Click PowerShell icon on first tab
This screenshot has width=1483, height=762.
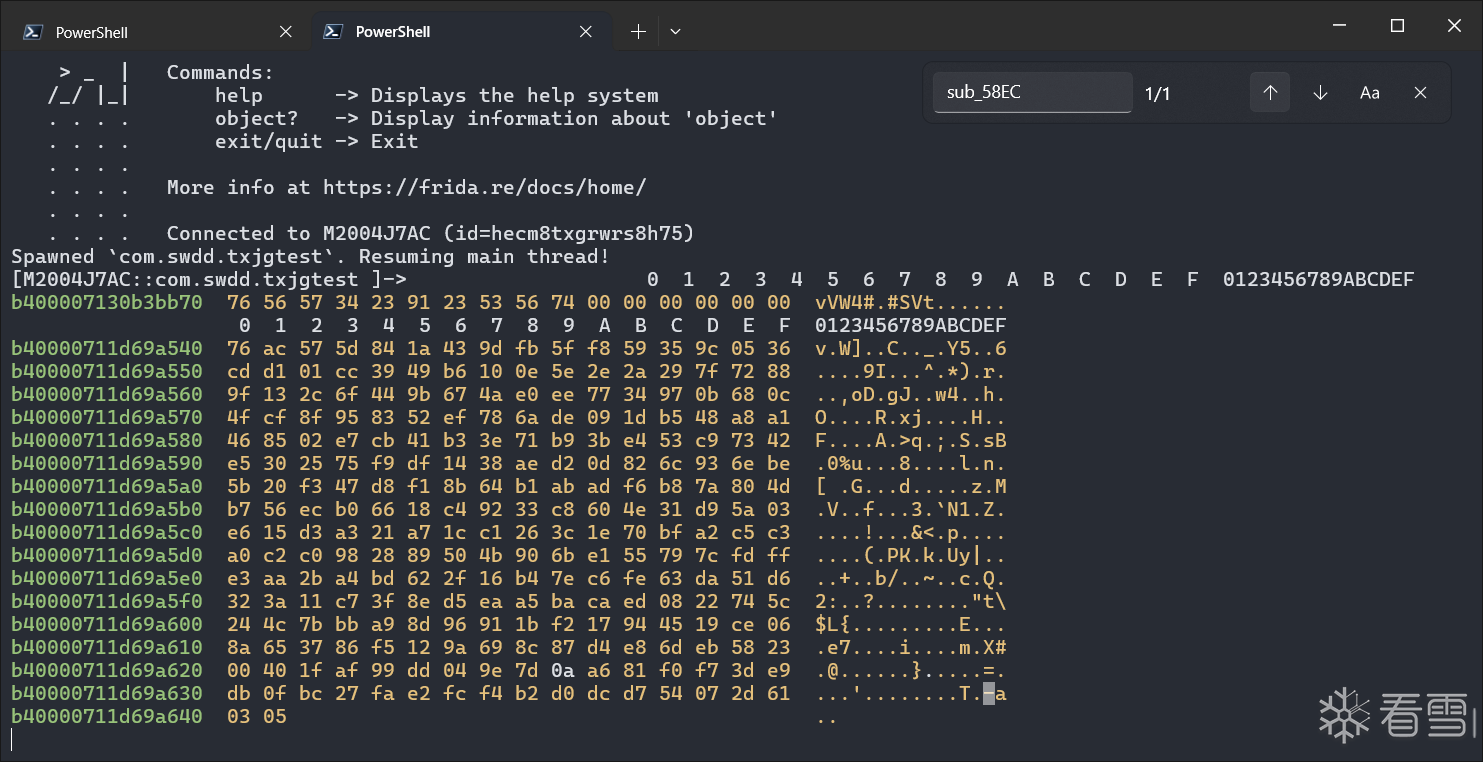pos(33,32)
